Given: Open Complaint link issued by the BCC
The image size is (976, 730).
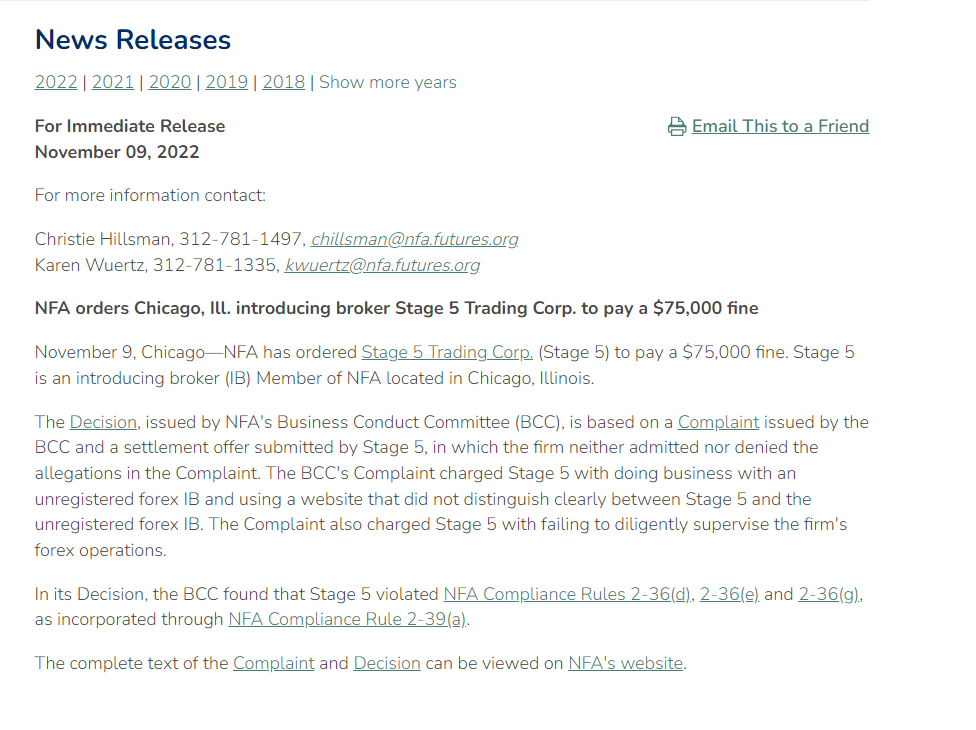Looking at the screenshot, I should [718, 422].
